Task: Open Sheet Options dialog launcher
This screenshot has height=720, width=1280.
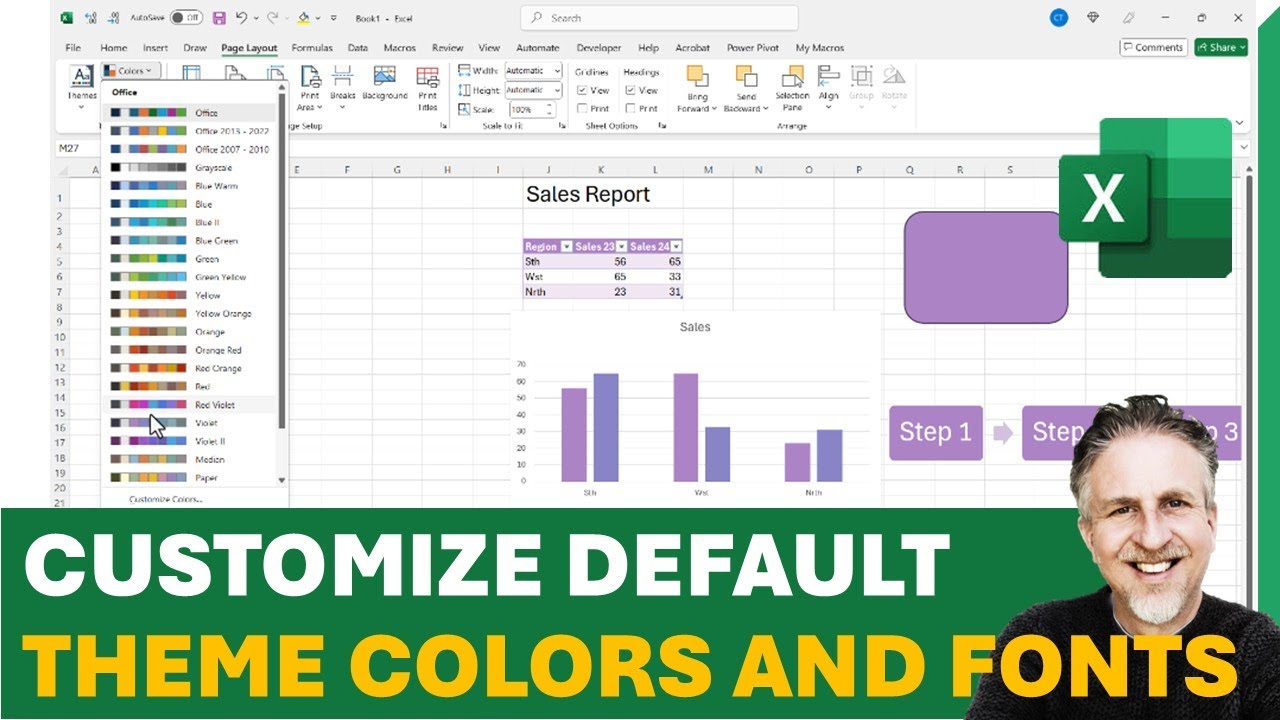Action: (662, 126)
